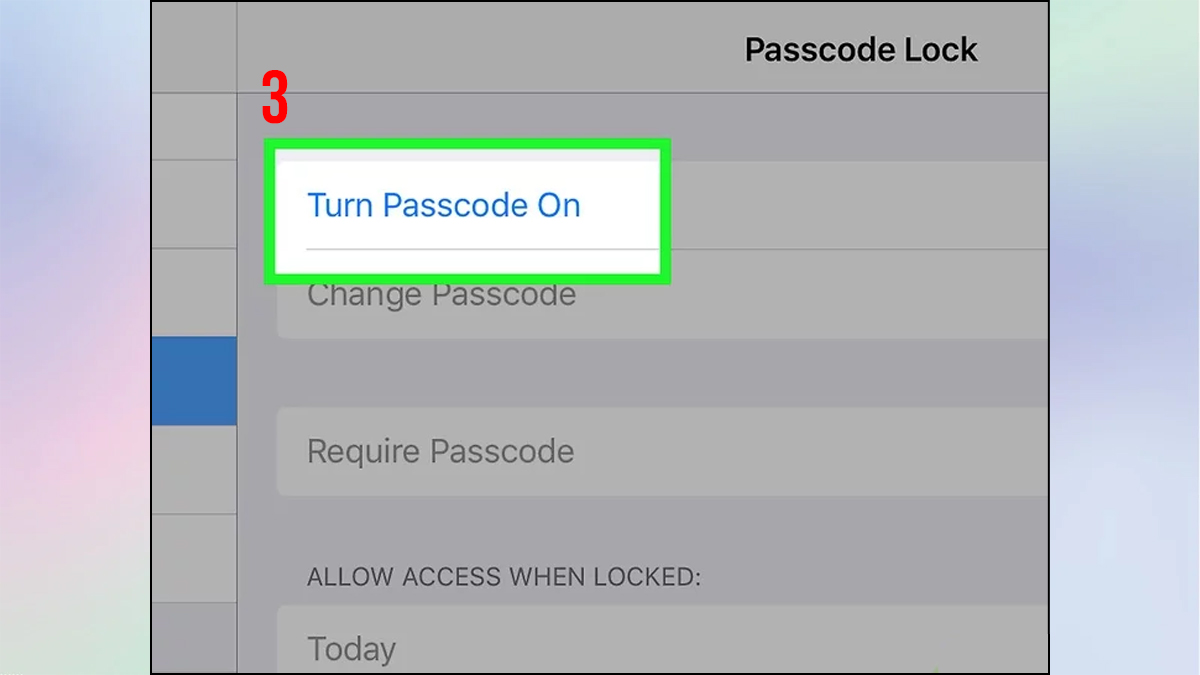This screenshot has width=1200, height=675.
Task: Select the bottom sidebar settings row
Action: click(193, 640)
